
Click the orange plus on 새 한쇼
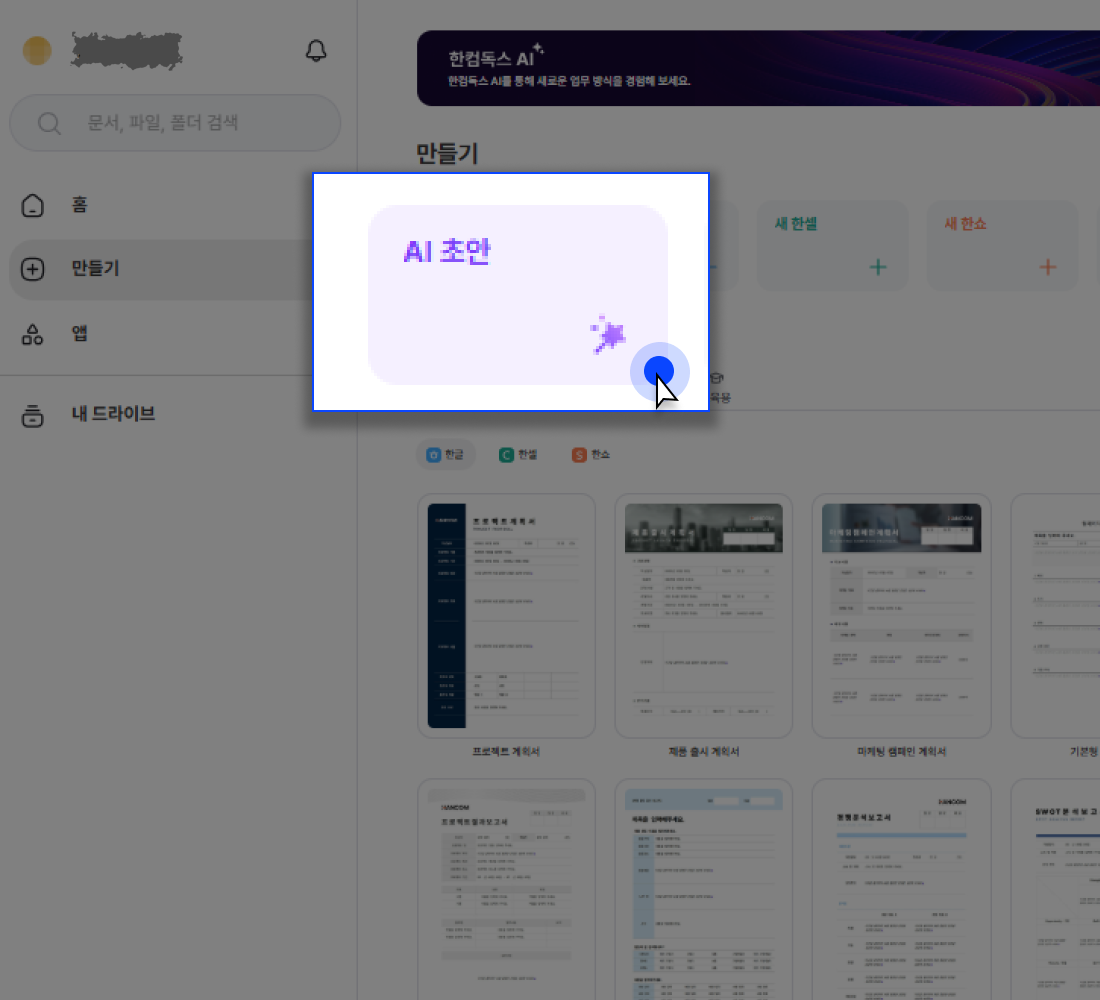(1048, 267)
